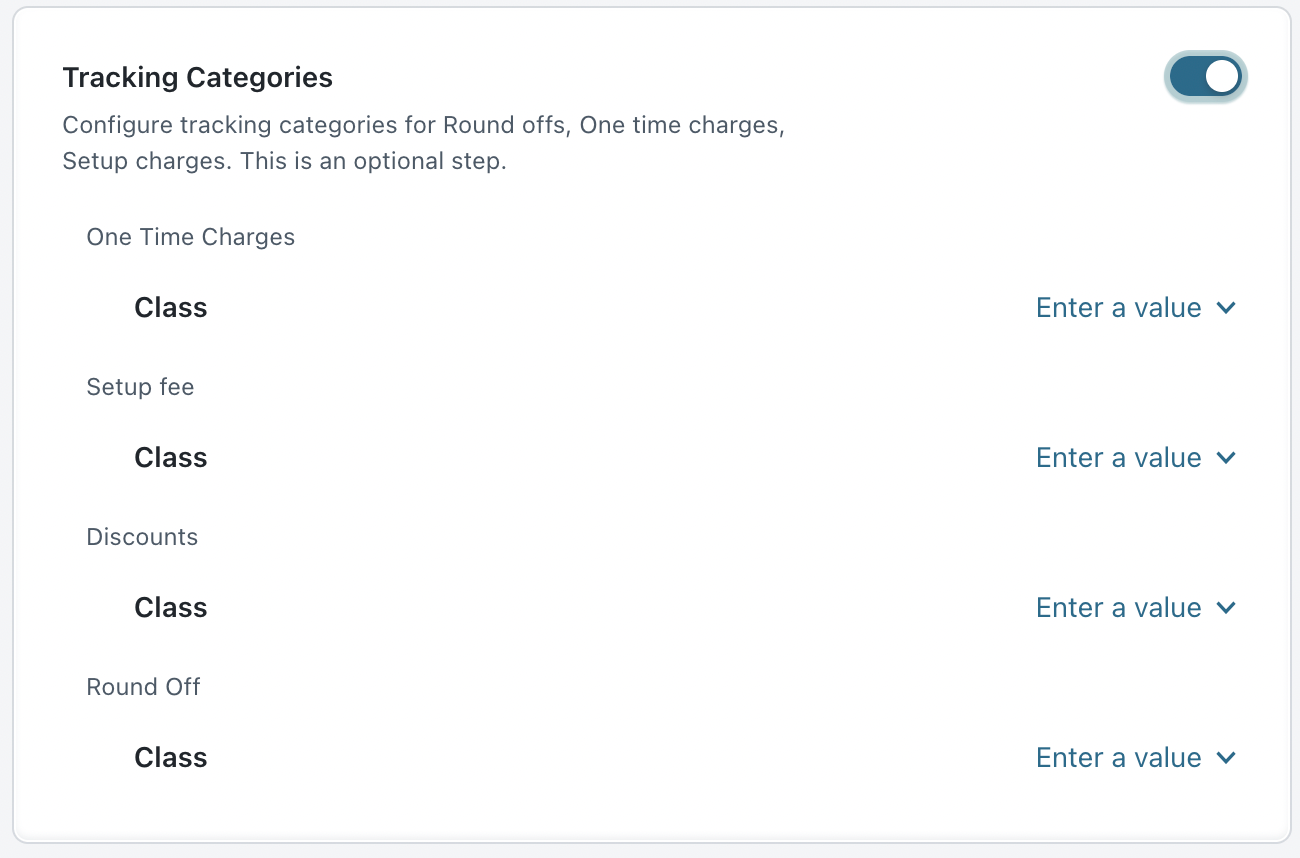Select the Discounts section label
The image size is (1300, 858).
point(142,537)
